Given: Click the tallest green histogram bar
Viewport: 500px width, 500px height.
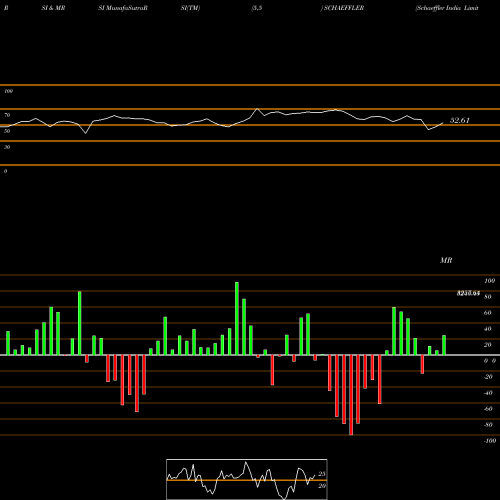Looking at the screenshot, I should (x=237, y=318).
